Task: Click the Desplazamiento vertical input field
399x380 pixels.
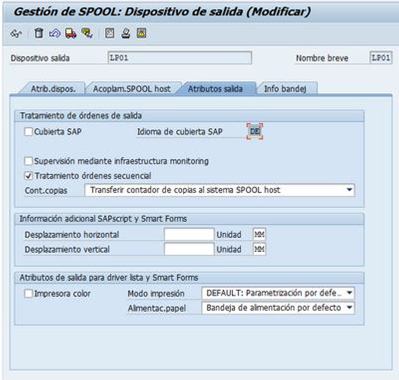Action: coord(189,249)
